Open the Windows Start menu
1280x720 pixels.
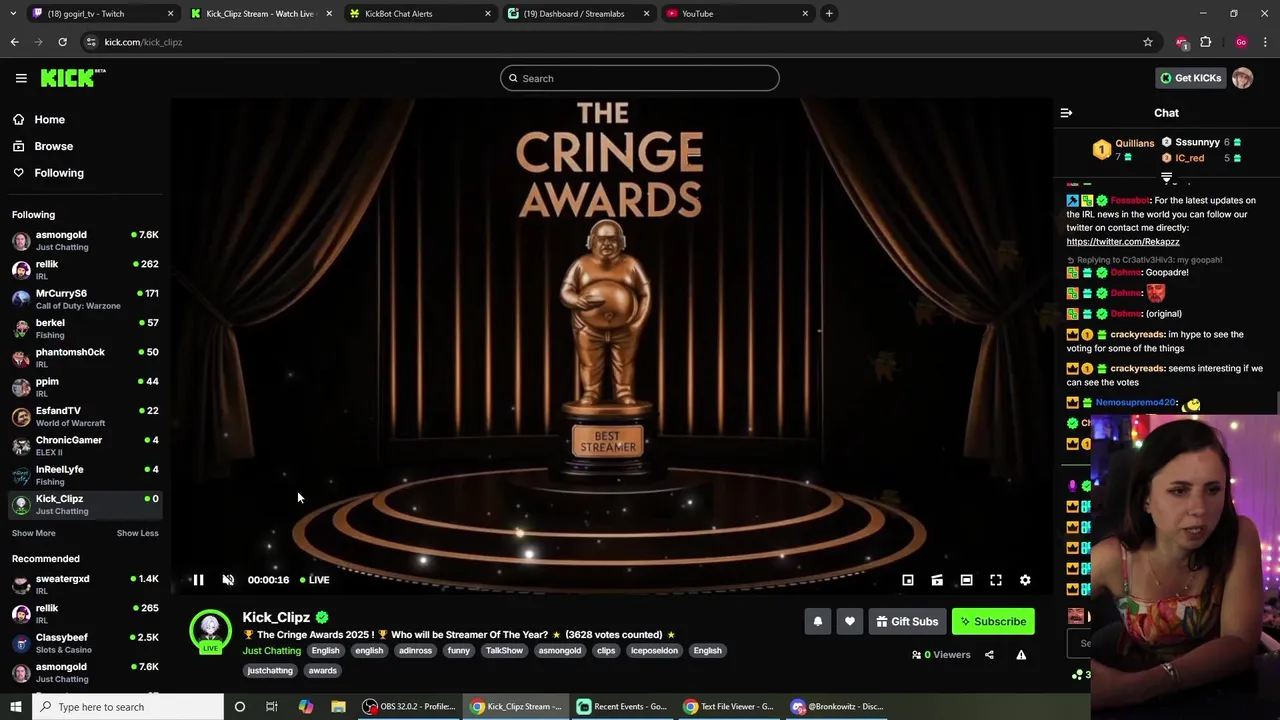pos(15,707)
